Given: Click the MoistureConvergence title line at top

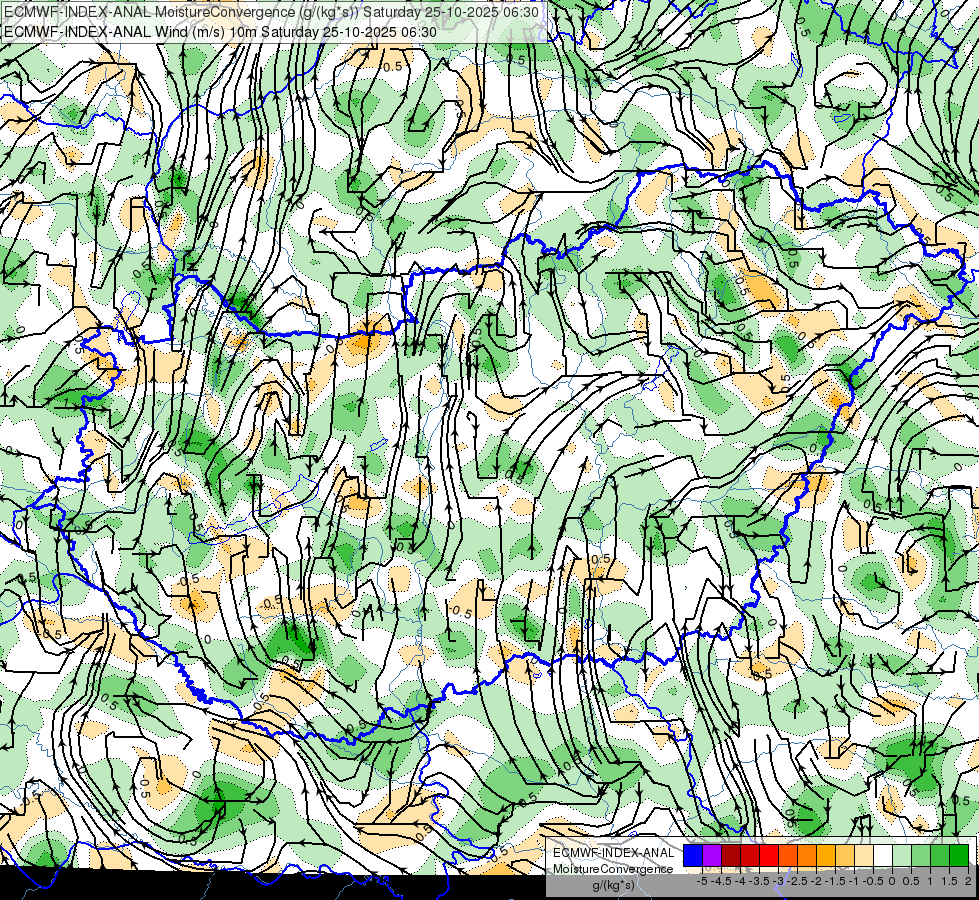Looking at the screenshot, I should click(271, 12).
